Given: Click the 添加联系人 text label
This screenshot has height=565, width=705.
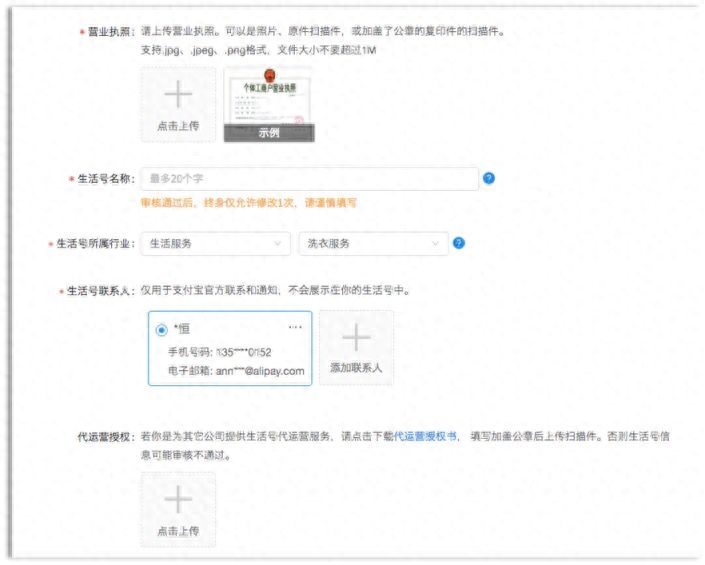Looking at the screenshot, I should pyautogui.click(x=356, y=368).
